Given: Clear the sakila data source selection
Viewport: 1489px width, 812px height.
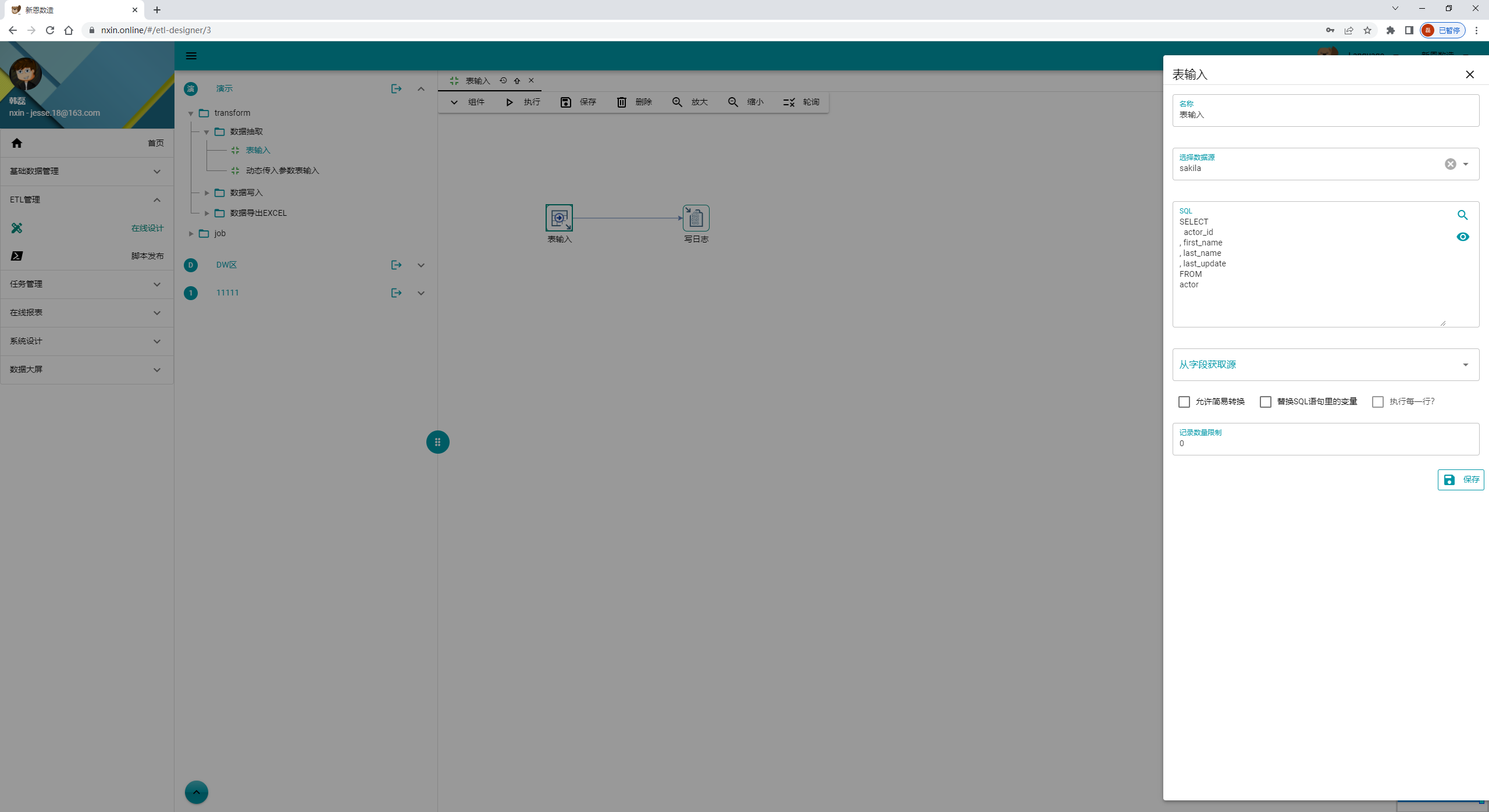Looking at the screenshot, I should [x=1450, y=164].
